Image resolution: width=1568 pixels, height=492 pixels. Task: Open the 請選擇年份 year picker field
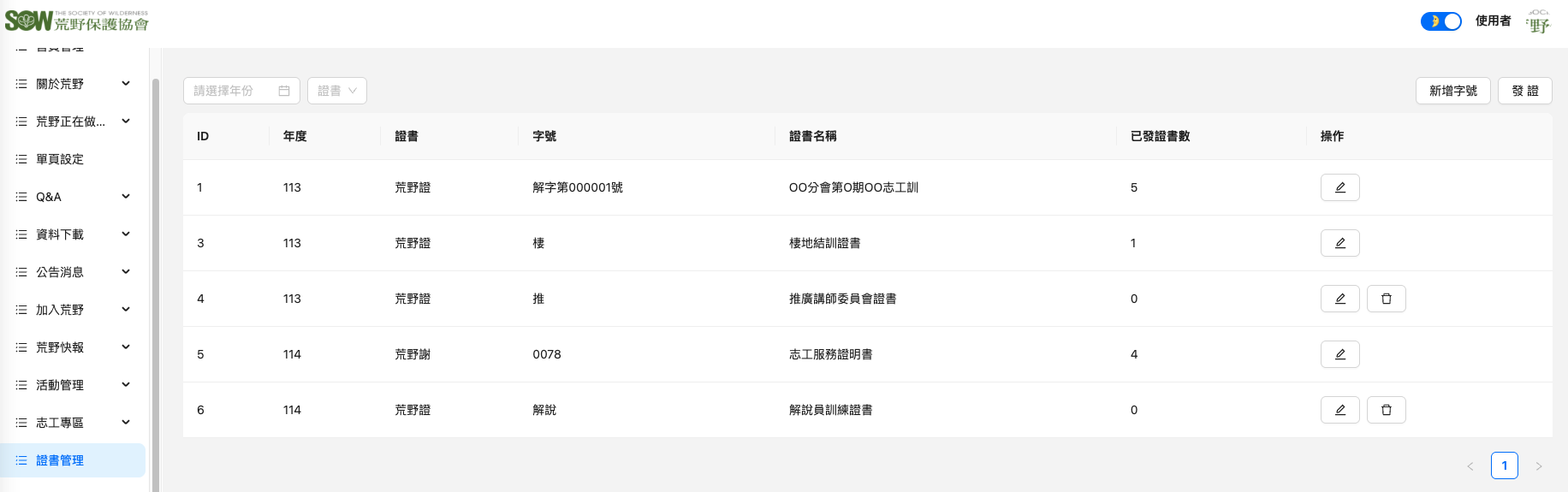(241, 91)
